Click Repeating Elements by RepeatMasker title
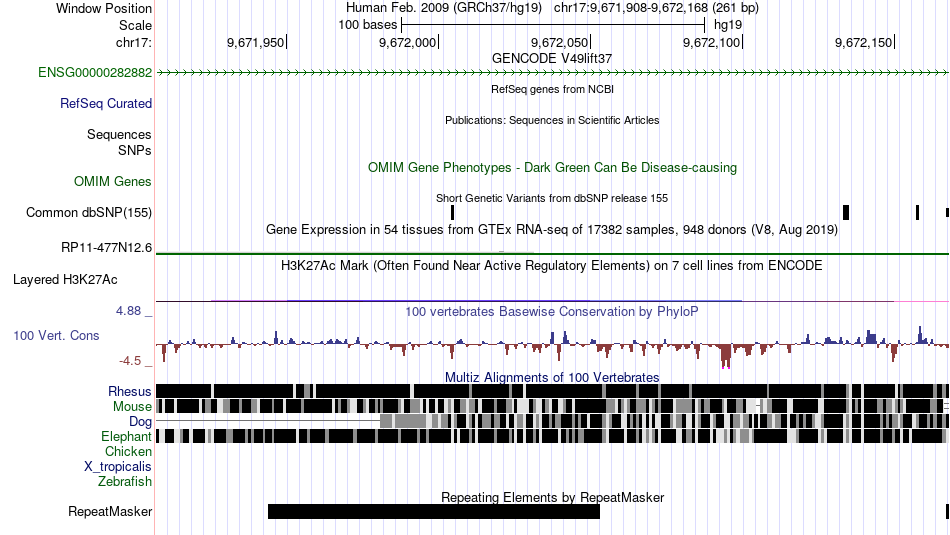The height and width of the screenshot is (535, 950). click(552, 498)
